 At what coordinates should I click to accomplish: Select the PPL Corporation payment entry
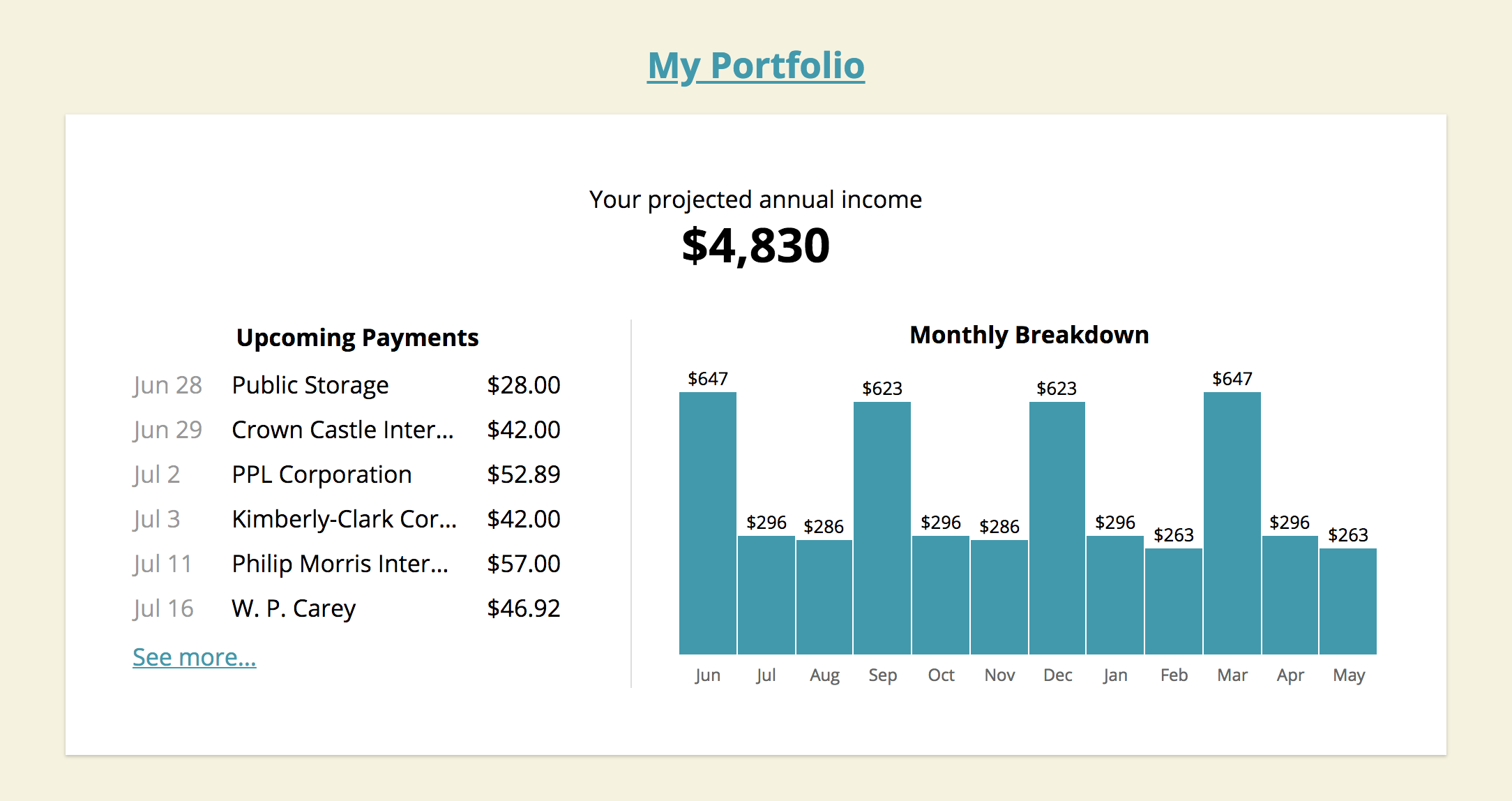[347, 474]
